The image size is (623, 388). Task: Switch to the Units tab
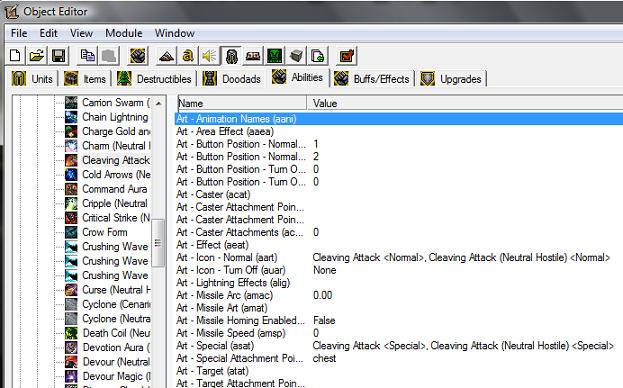pos(33,79)
